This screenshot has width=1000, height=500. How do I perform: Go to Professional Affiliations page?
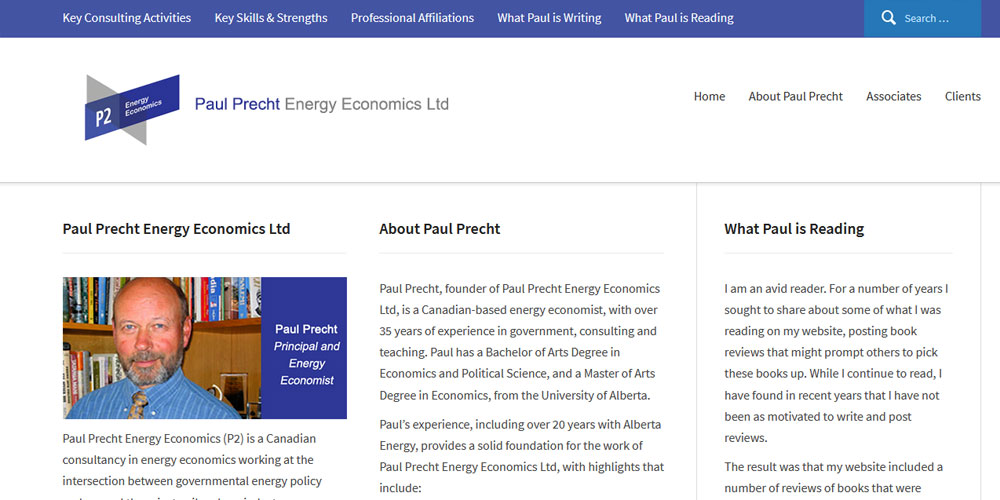click(412, 18)
